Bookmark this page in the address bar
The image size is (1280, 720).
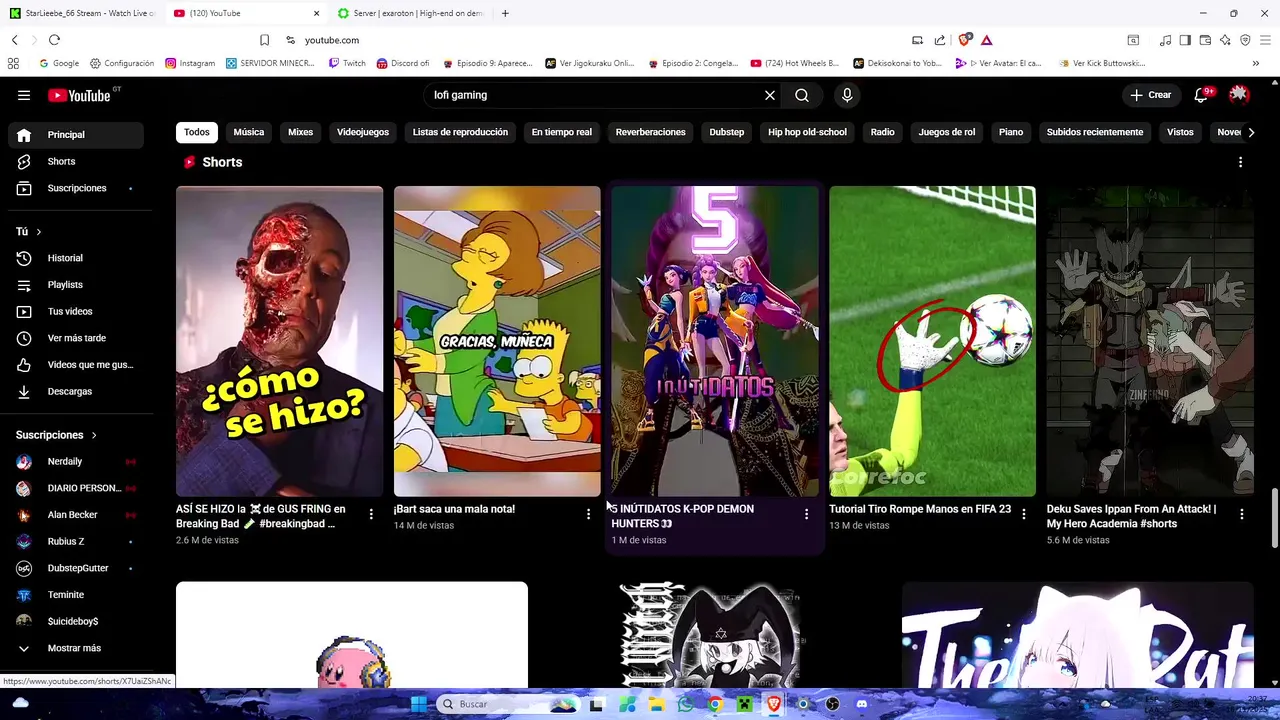tap(264, 40)
